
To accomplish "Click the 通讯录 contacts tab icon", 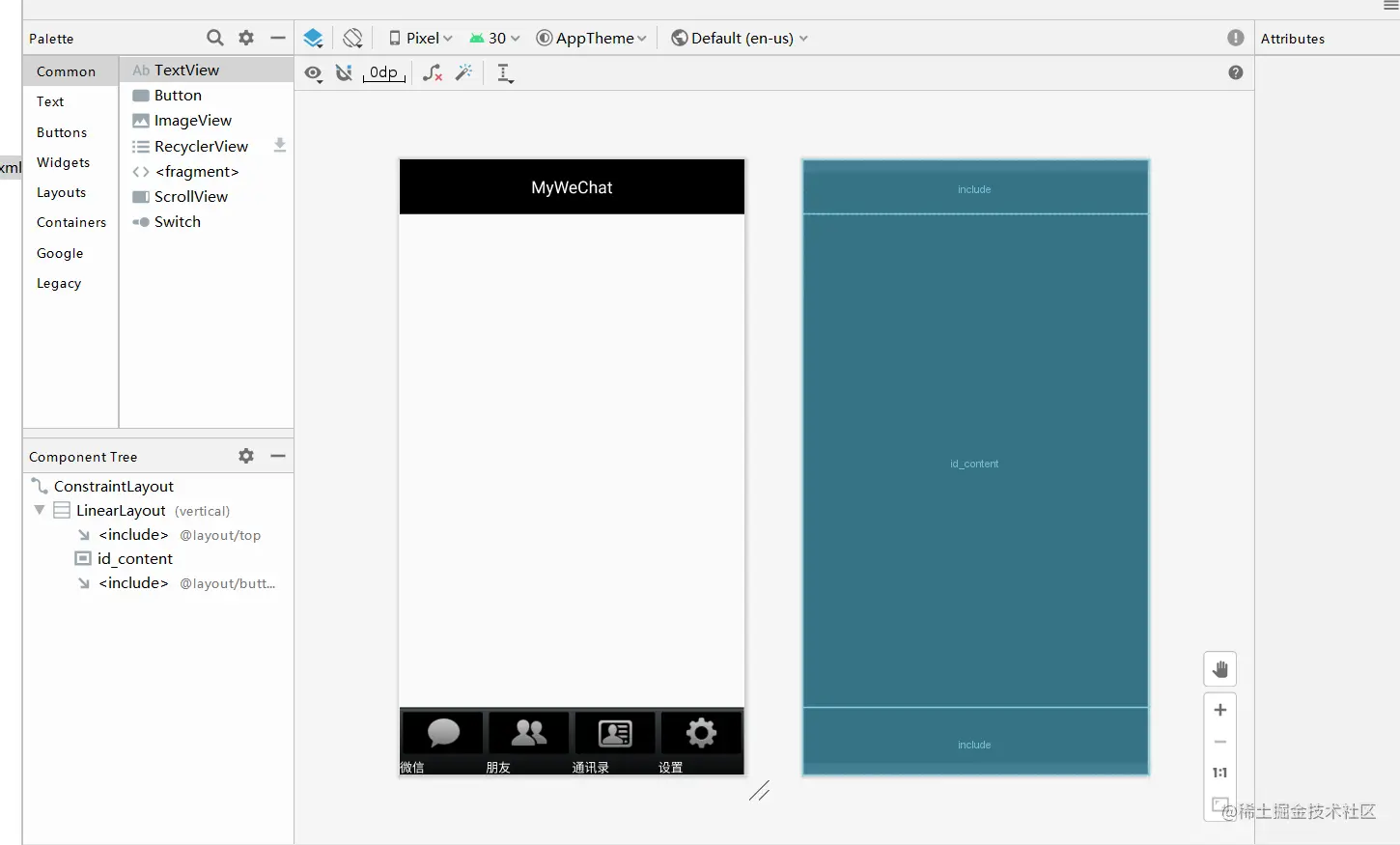I will coord(615,733).
